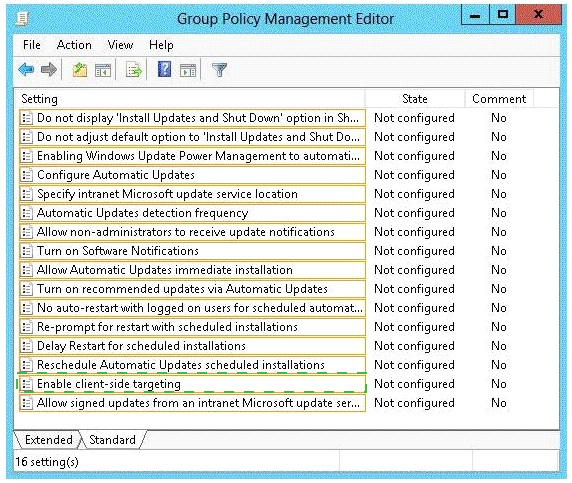Click the Filter funnel toolbar icon
The height and width of the screenshot is (483, 572).
click(219, 70)
